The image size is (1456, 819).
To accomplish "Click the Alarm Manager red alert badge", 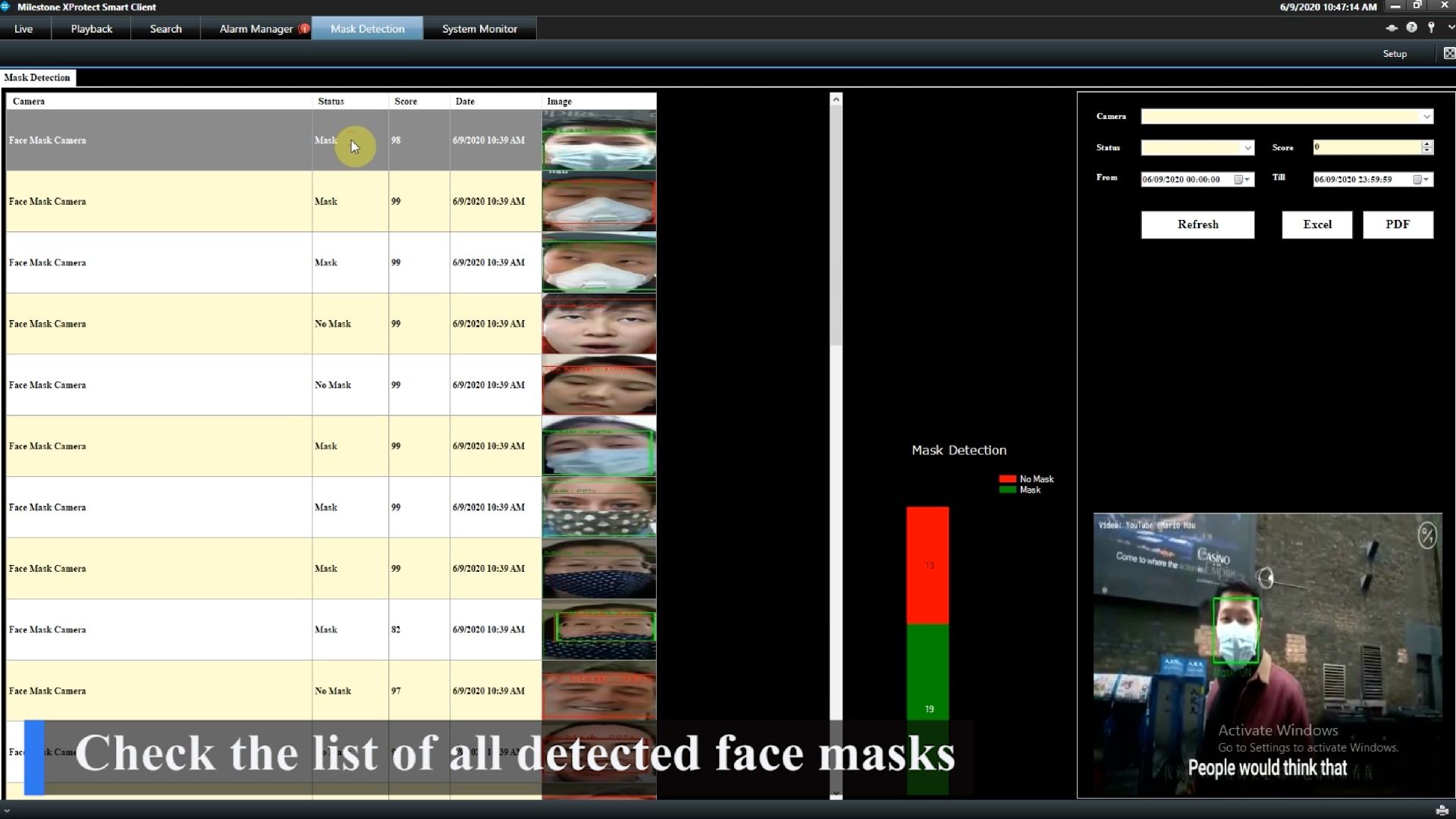I will 304,29.
